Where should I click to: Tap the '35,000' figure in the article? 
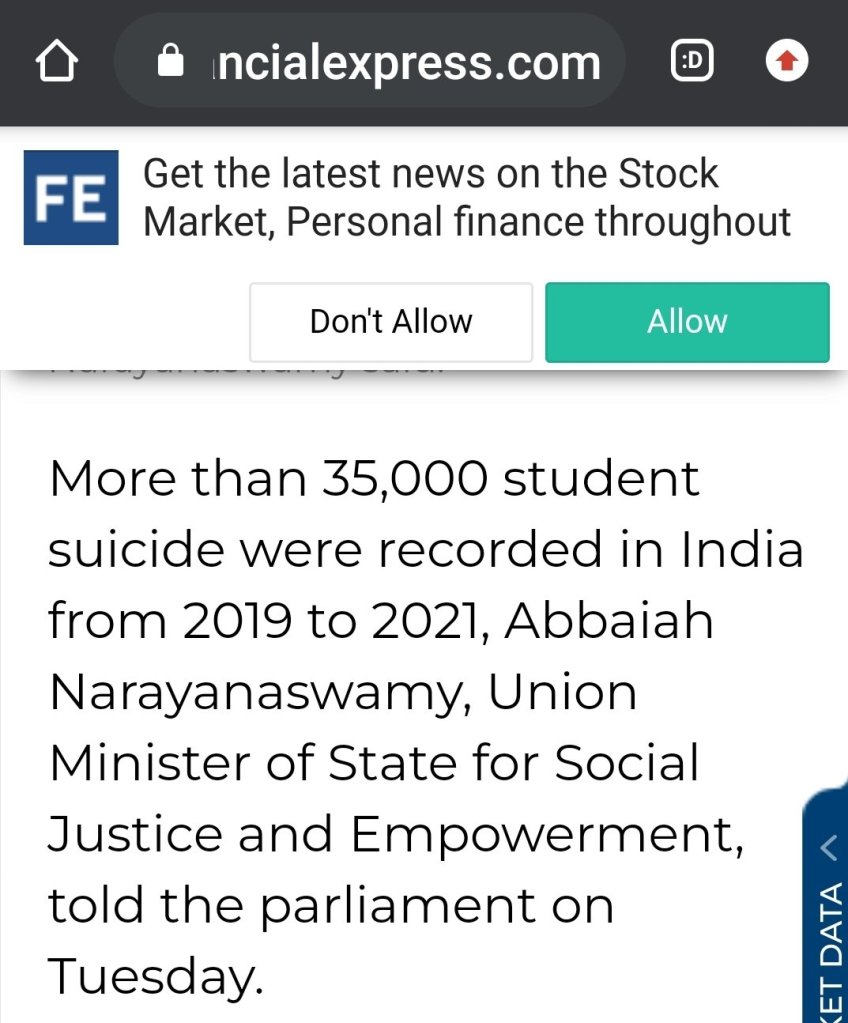[405, 479]
